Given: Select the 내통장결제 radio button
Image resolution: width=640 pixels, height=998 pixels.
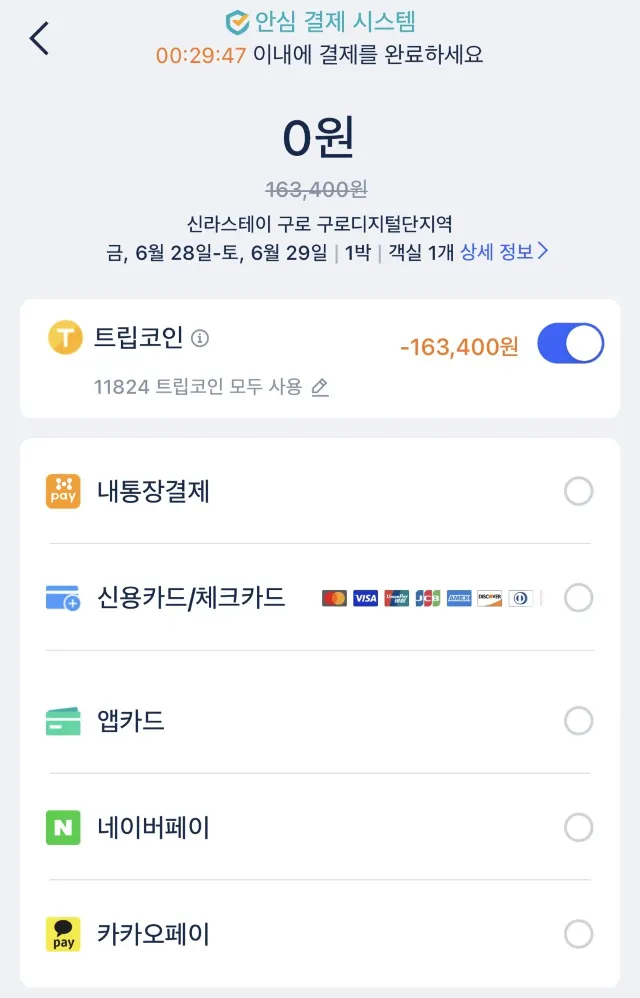Looking at the screenshot, I should 578,491.
